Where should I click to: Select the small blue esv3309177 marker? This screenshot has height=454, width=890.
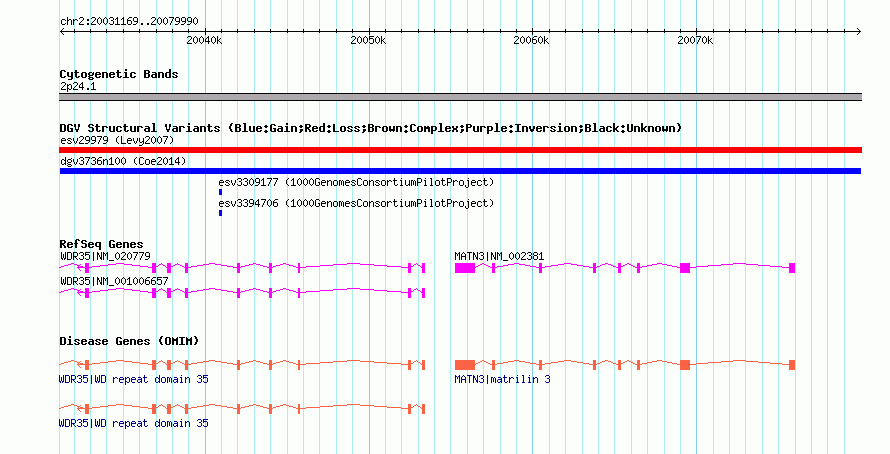click(220, 192)
